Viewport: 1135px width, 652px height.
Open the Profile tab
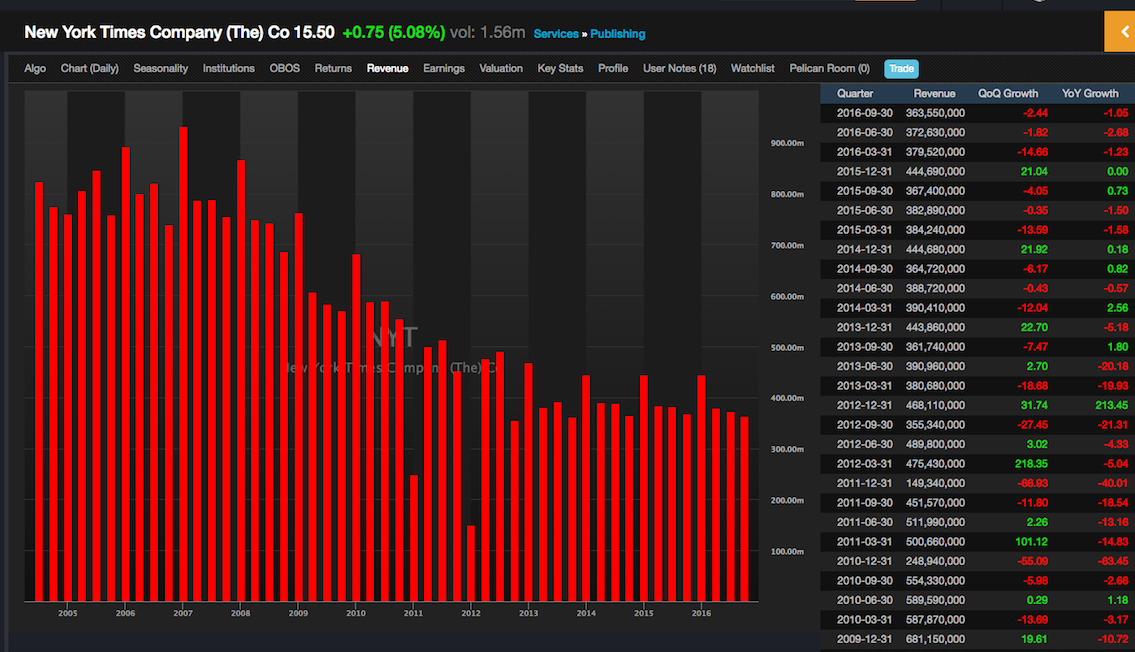pos(613,68)
